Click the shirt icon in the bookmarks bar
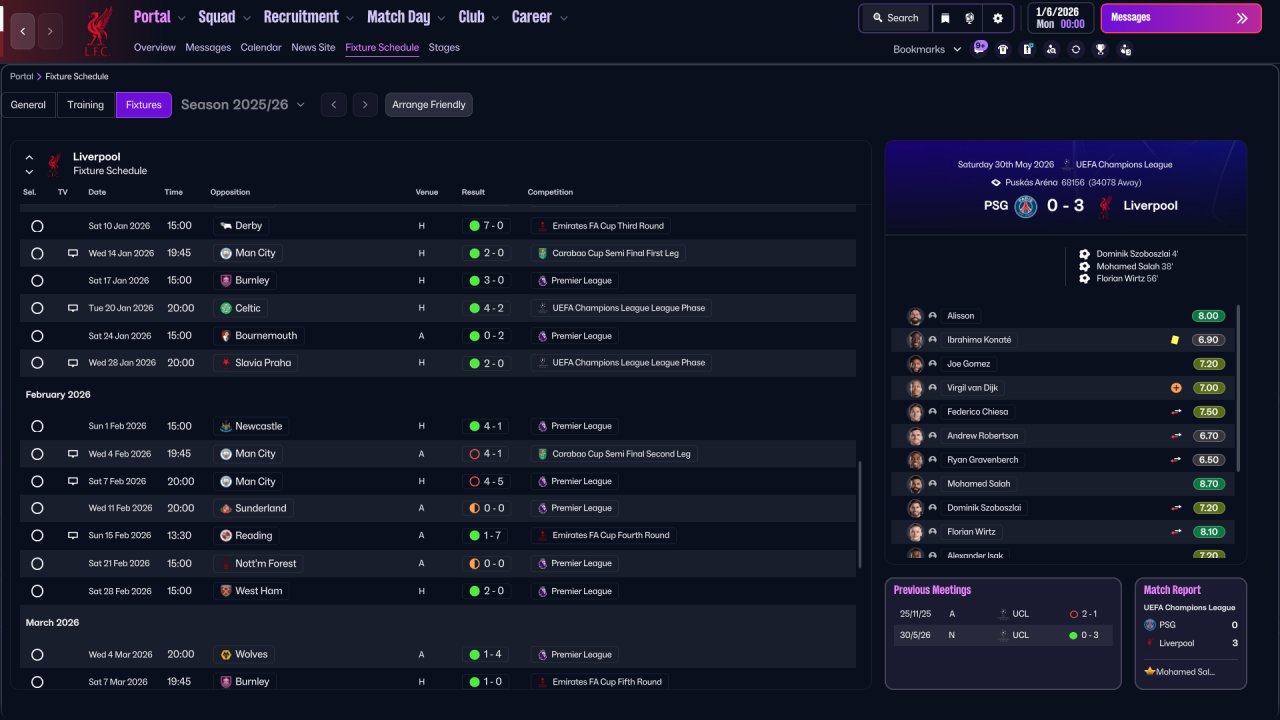Screen dimensions: 1280x720 (1003, 49)
